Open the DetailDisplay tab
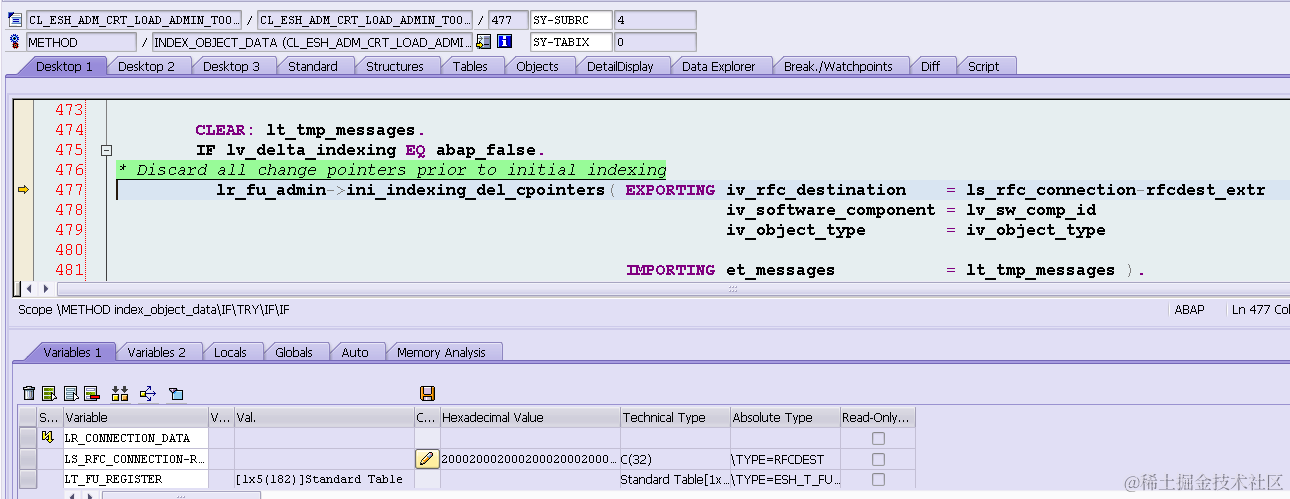Viewport: 1290px width, 499px height. click(x=620, y=66)
